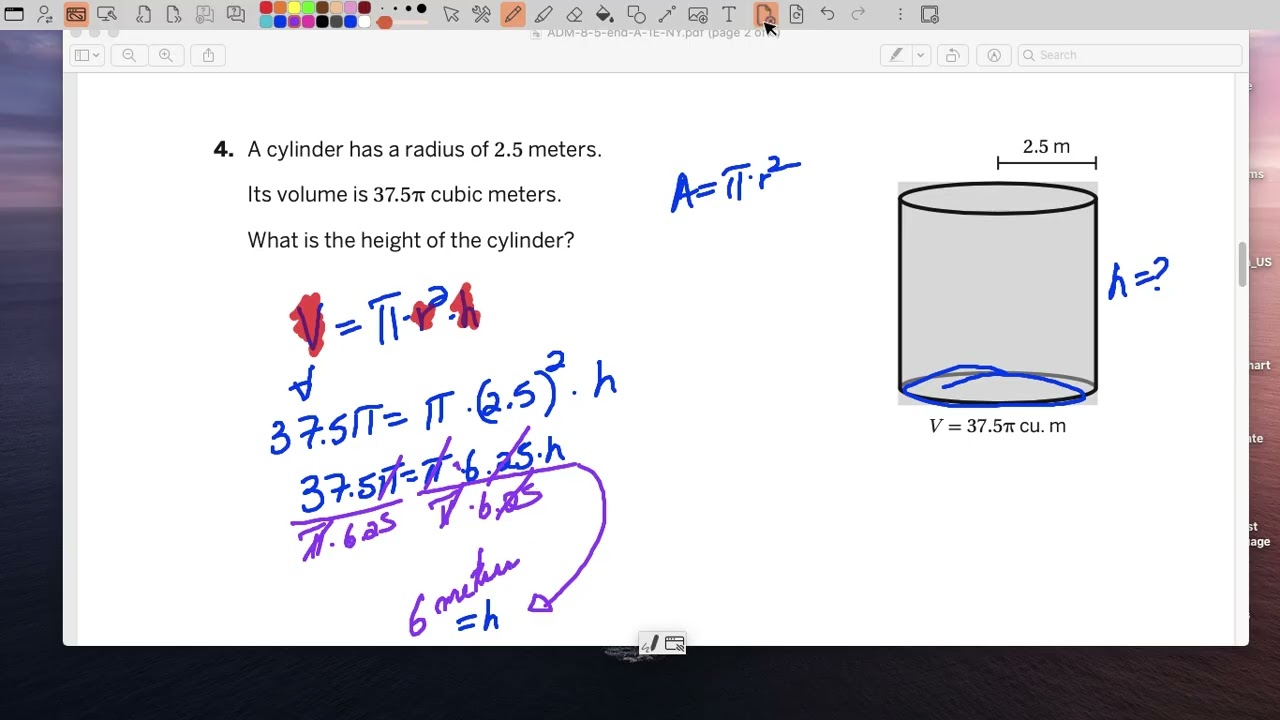The height and width of the screenshot is (720, 1280).
Task: Select the highlighter marker tool
Action: point(544,14)
